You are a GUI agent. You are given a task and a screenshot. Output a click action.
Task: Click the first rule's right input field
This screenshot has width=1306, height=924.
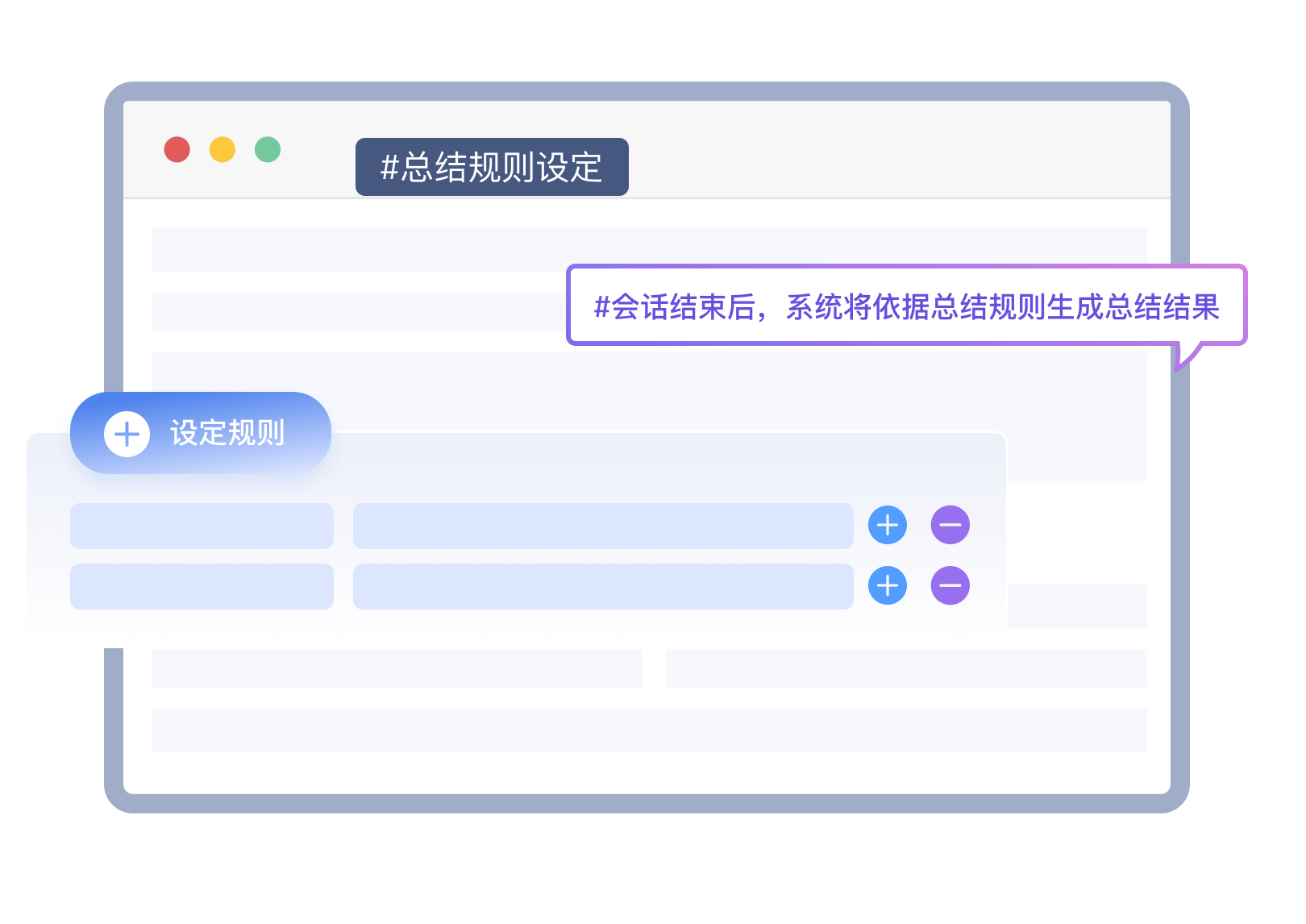[x=603, y=526]
